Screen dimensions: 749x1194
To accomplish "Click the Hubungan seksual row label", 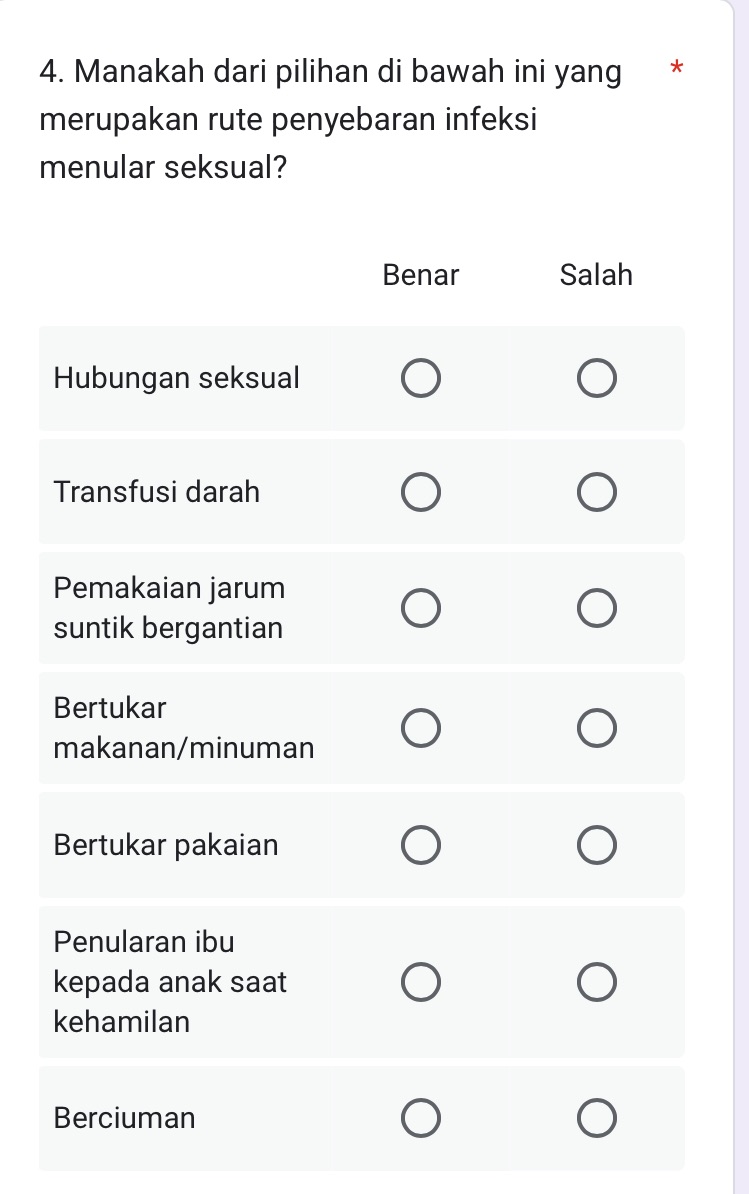I will [x=176, y=378].
